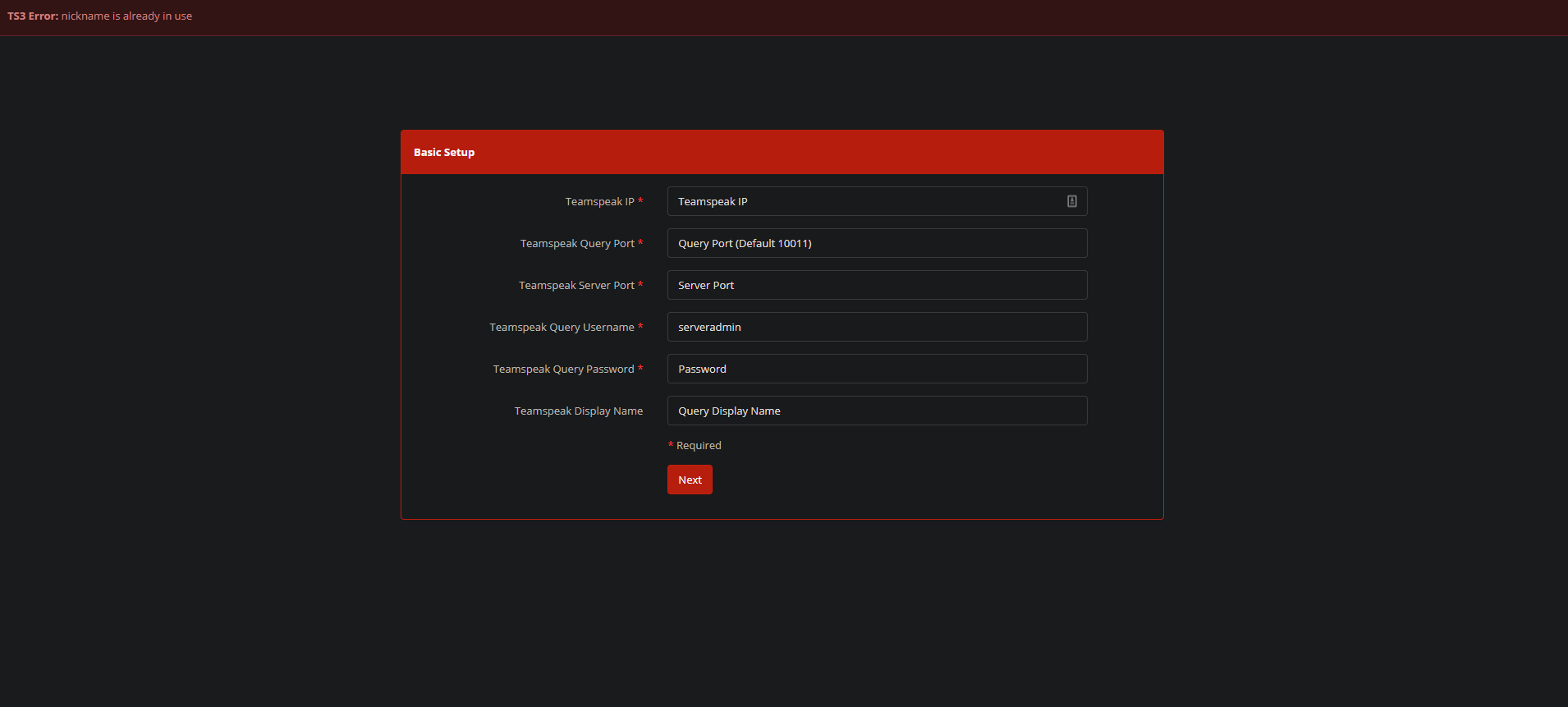Viewport: 1568px width, 707px height.
Task: Click the Query Display Name field
Action: tap(877, 411)
